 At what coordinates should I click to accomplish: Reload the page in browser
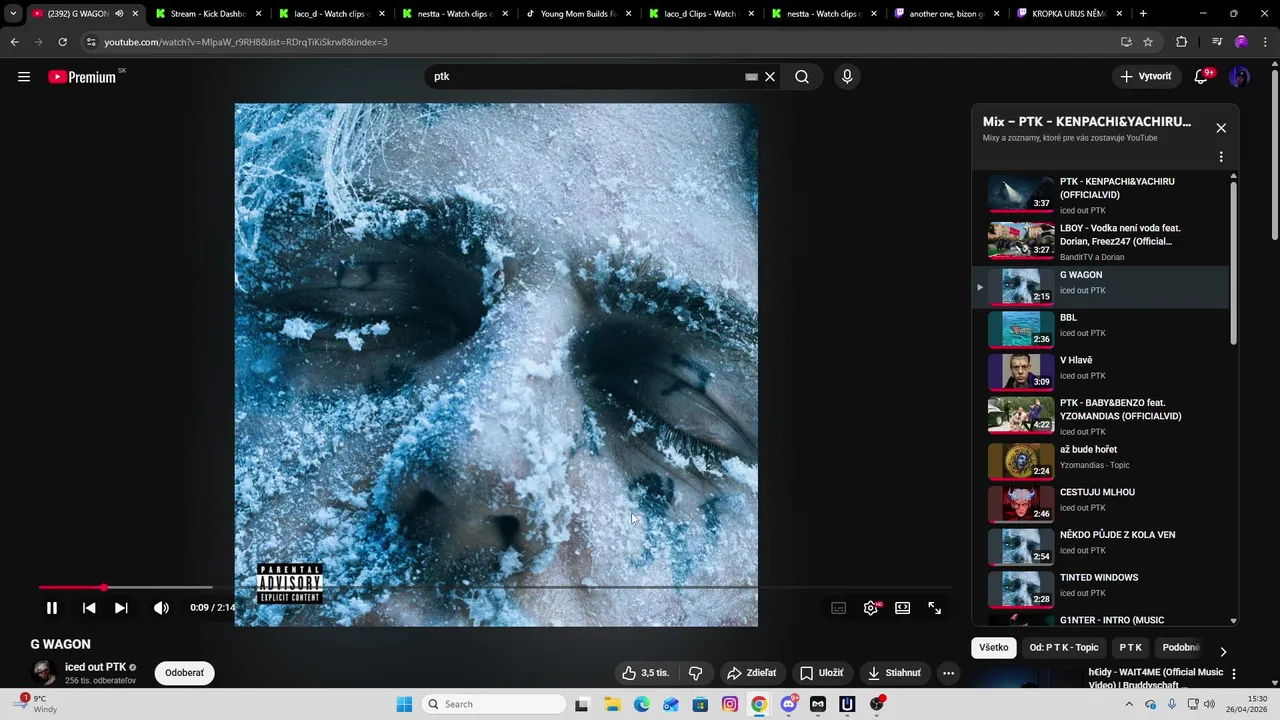coord(62,42)
